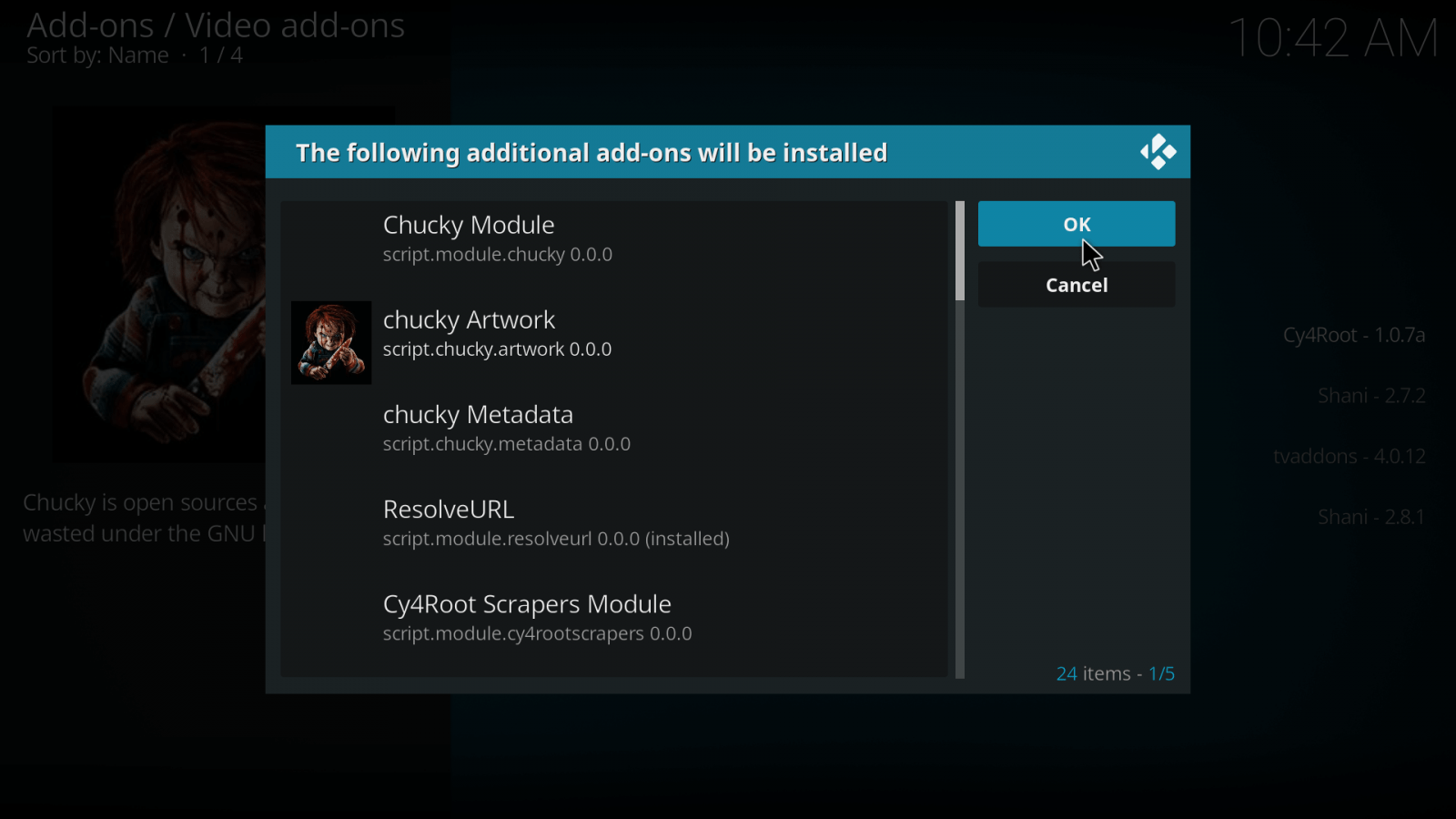Click the Shani - 2.7.2 version entry
Image resolution: width=1456 pixels, height=819 pixels.
pos(1371,396)
